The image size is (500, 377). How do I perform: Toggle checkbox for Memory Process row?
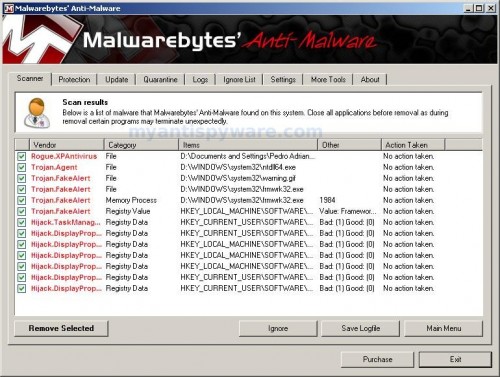point(22,200)
